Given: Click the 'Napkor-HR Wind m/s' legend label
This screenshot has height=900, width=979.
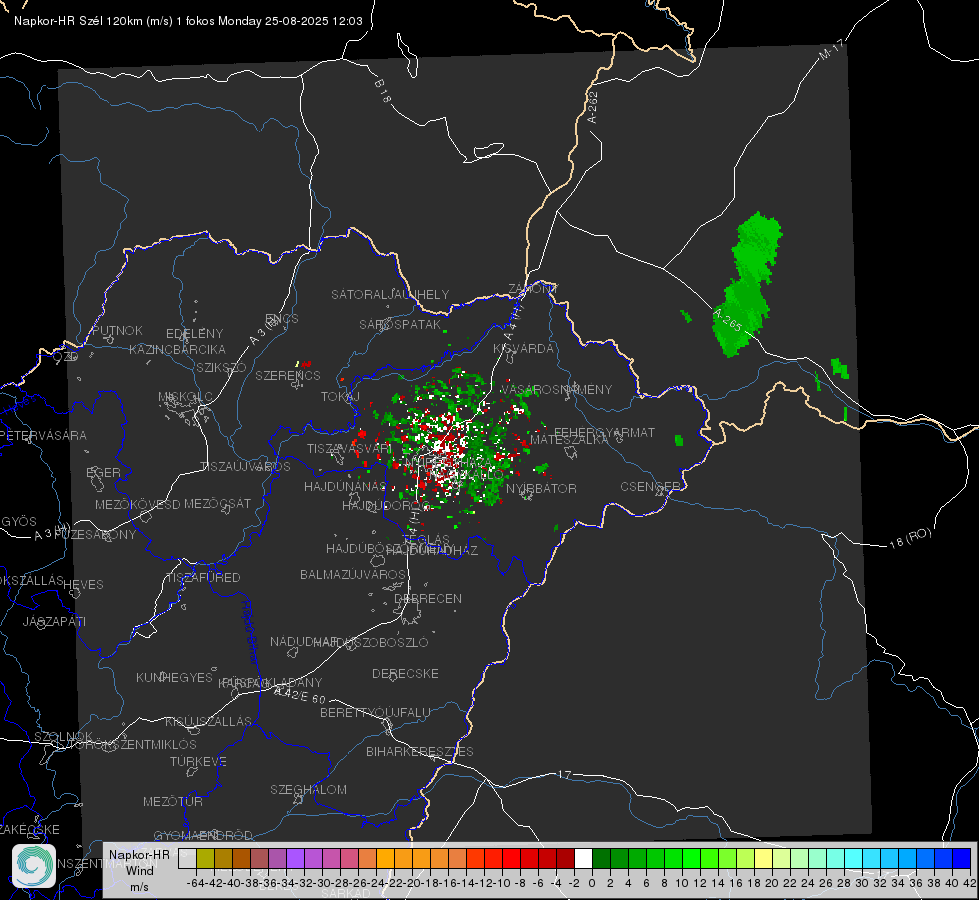Looking at the screenshot, I should coord(139,870).
